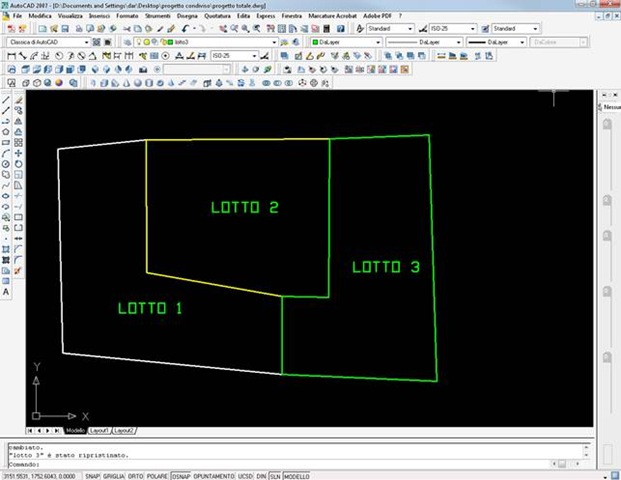
Task: Select the Rectangle draw tool
Action: 6,142
